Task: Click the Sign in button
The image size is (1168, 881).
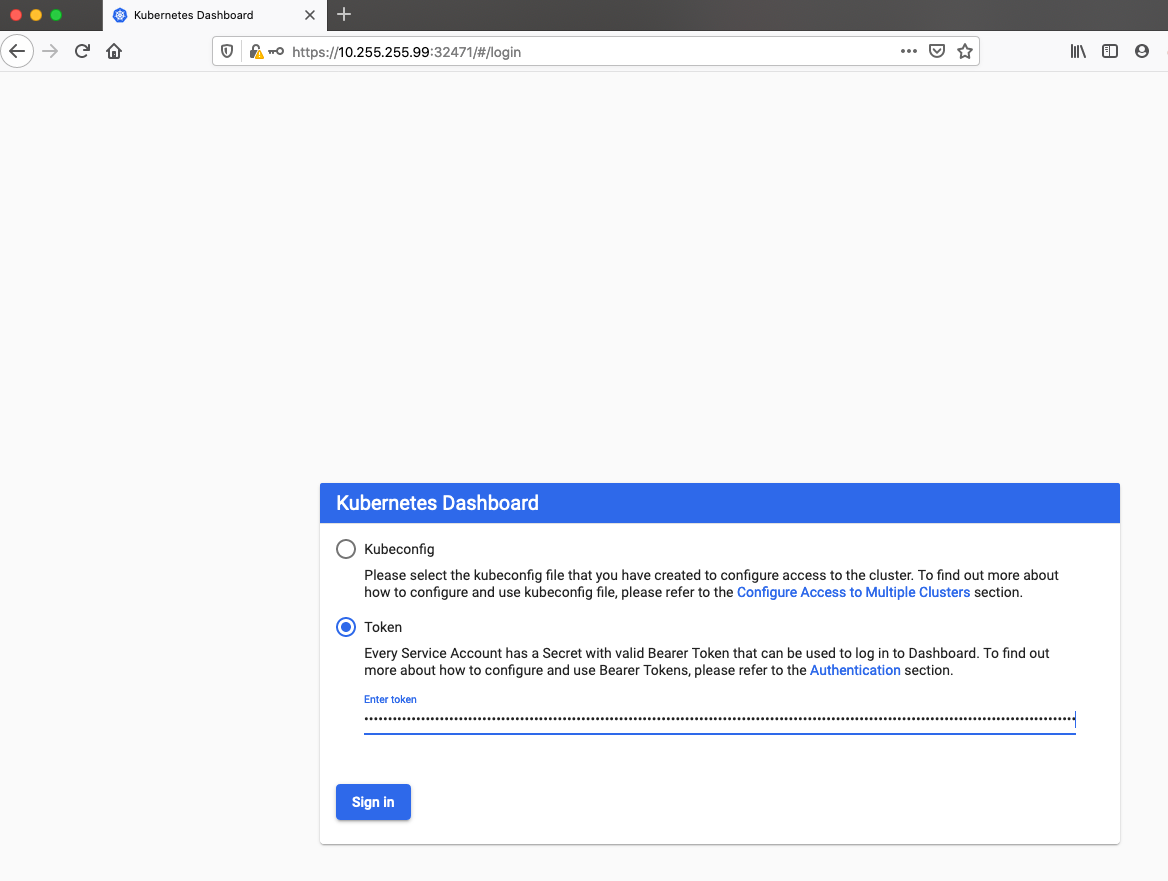Action: click(x=373, y=802)
